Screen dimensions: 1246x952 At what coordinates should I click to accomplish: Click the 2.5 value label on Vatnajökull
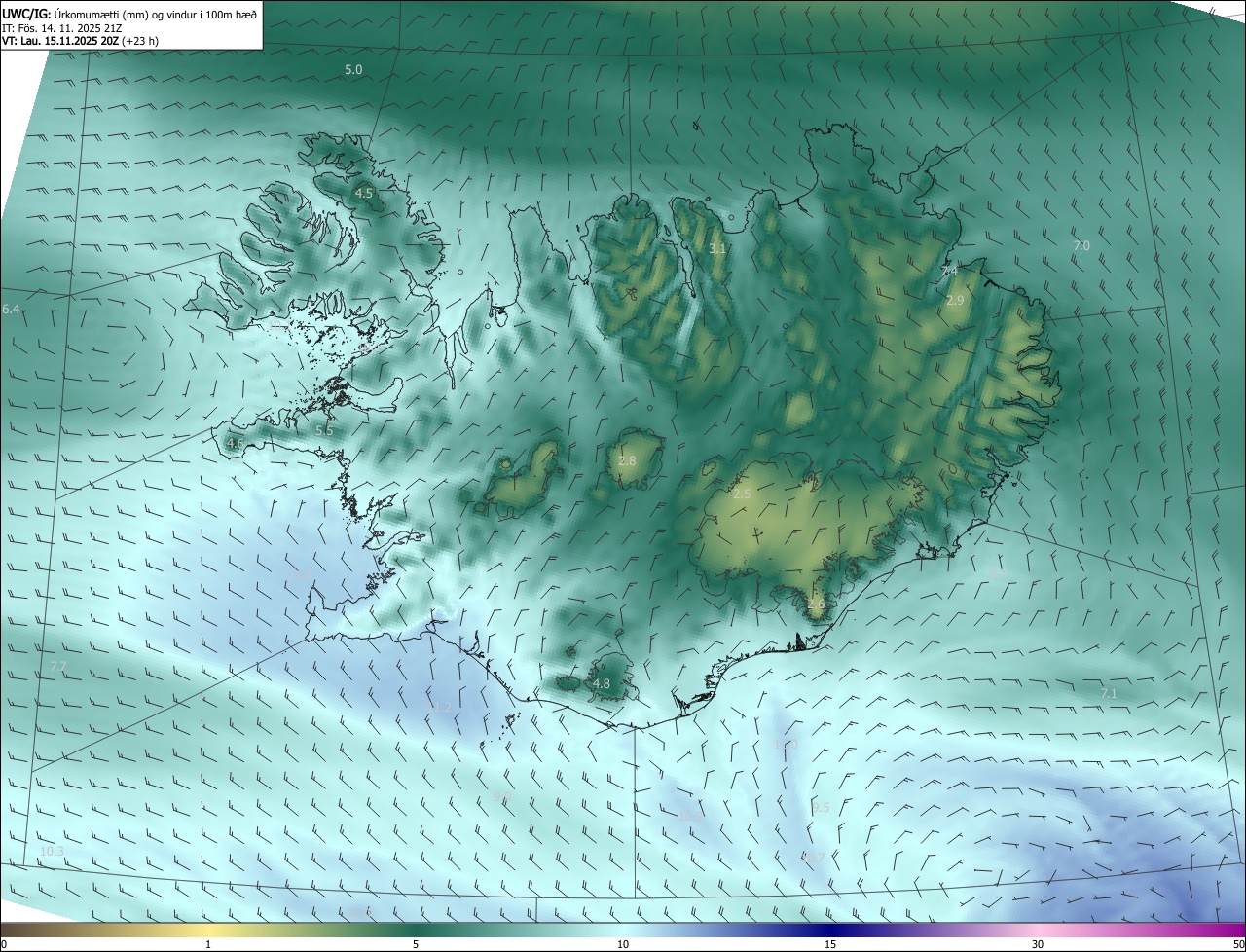[742, 494]
